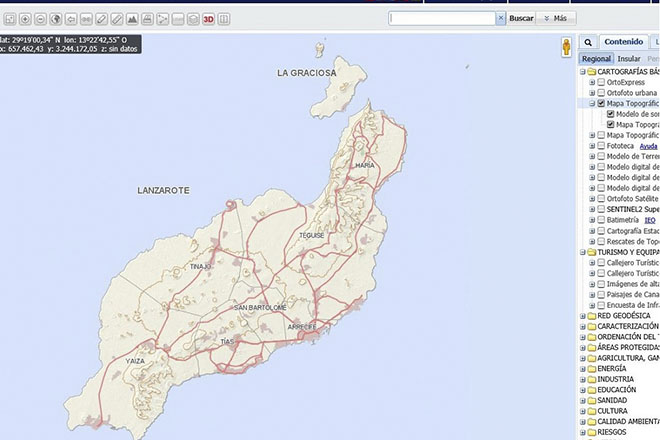Click the full extent globe icon
Screen dimensions: 660x440
coord(56,19)
